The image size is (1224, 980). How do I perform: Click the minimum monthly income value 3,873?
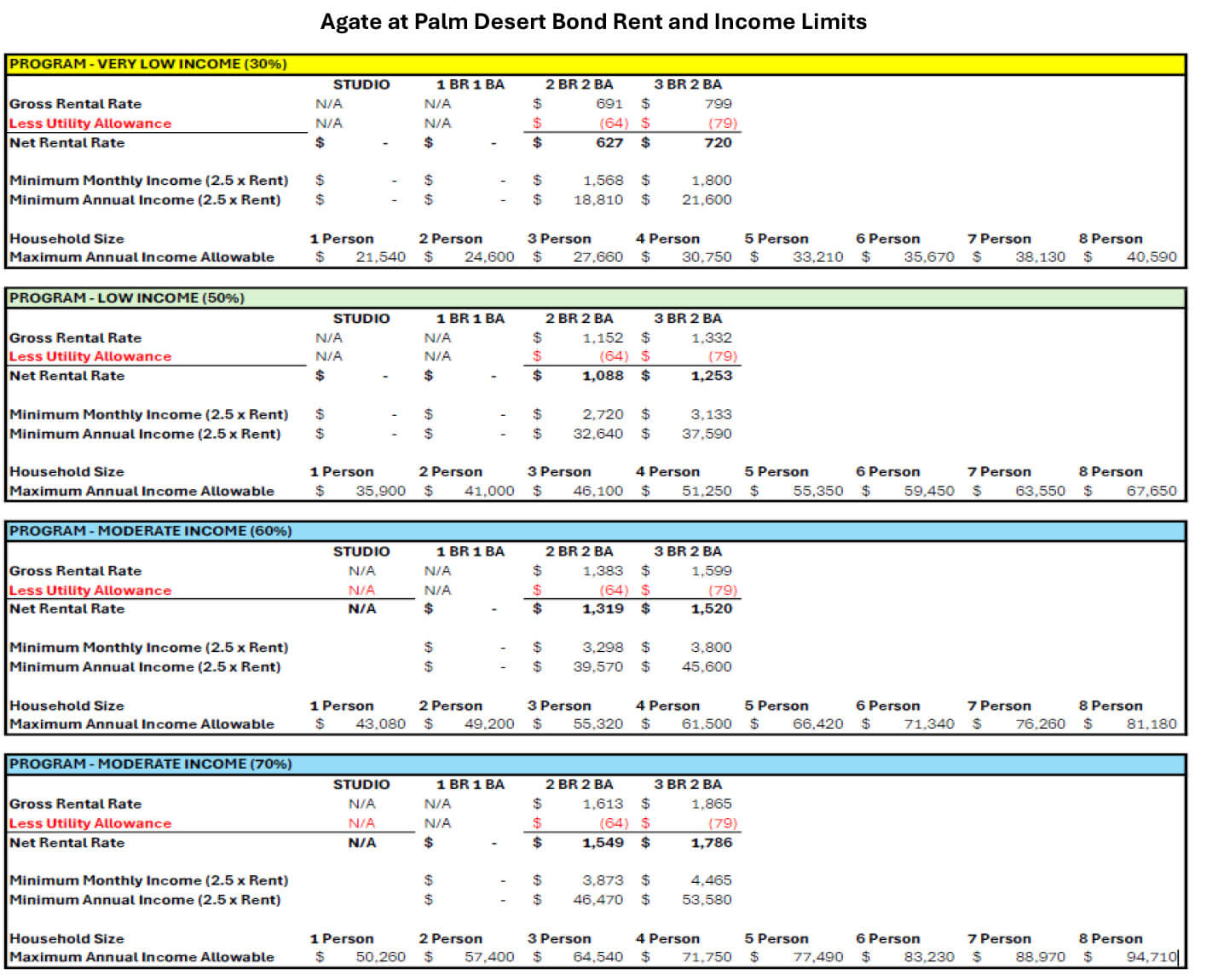coord(603,880)
